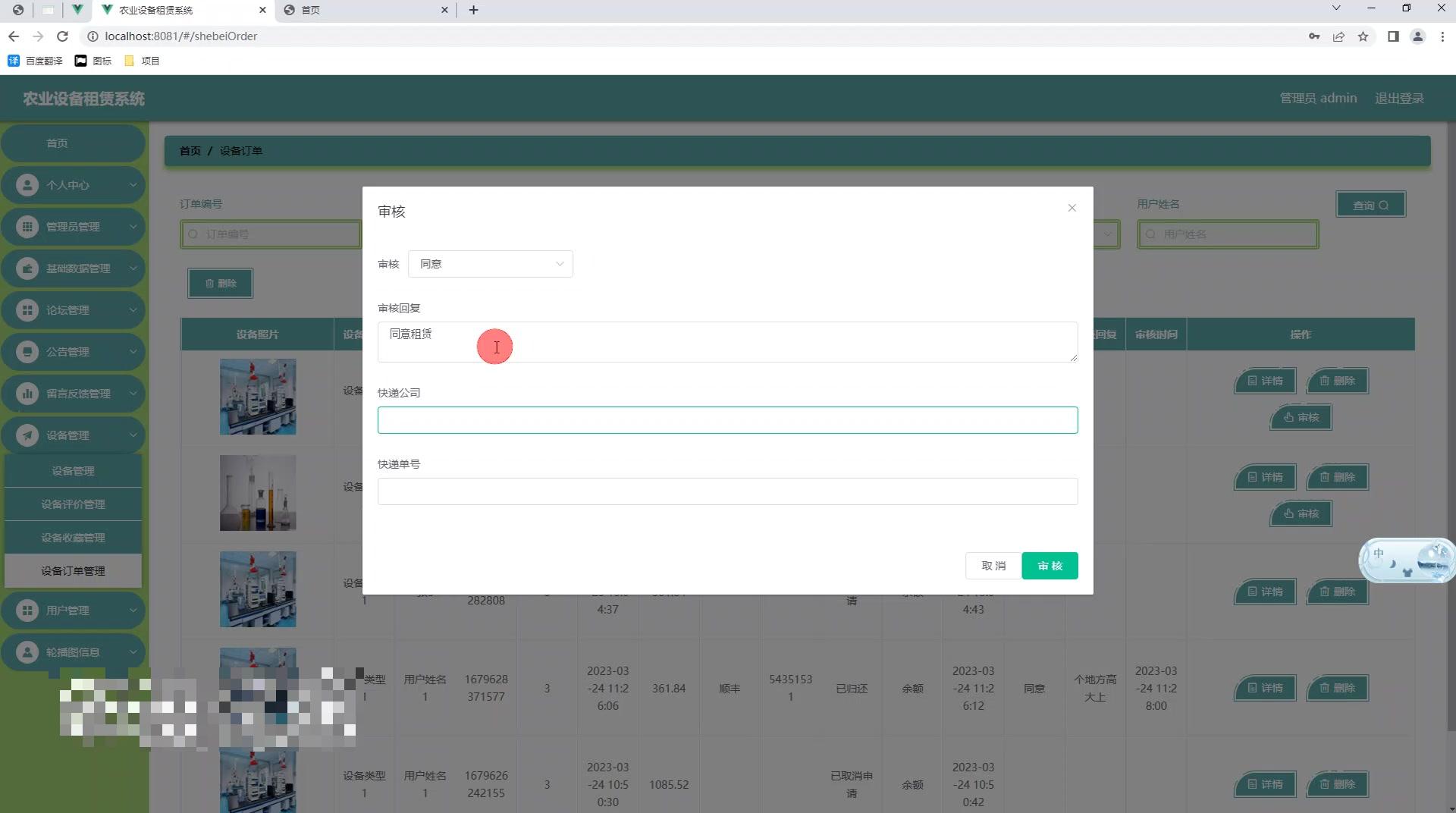Expand the 用户管理 sidebar section
The width and height of the screenshot is (1456, 813).
[74, 610]
